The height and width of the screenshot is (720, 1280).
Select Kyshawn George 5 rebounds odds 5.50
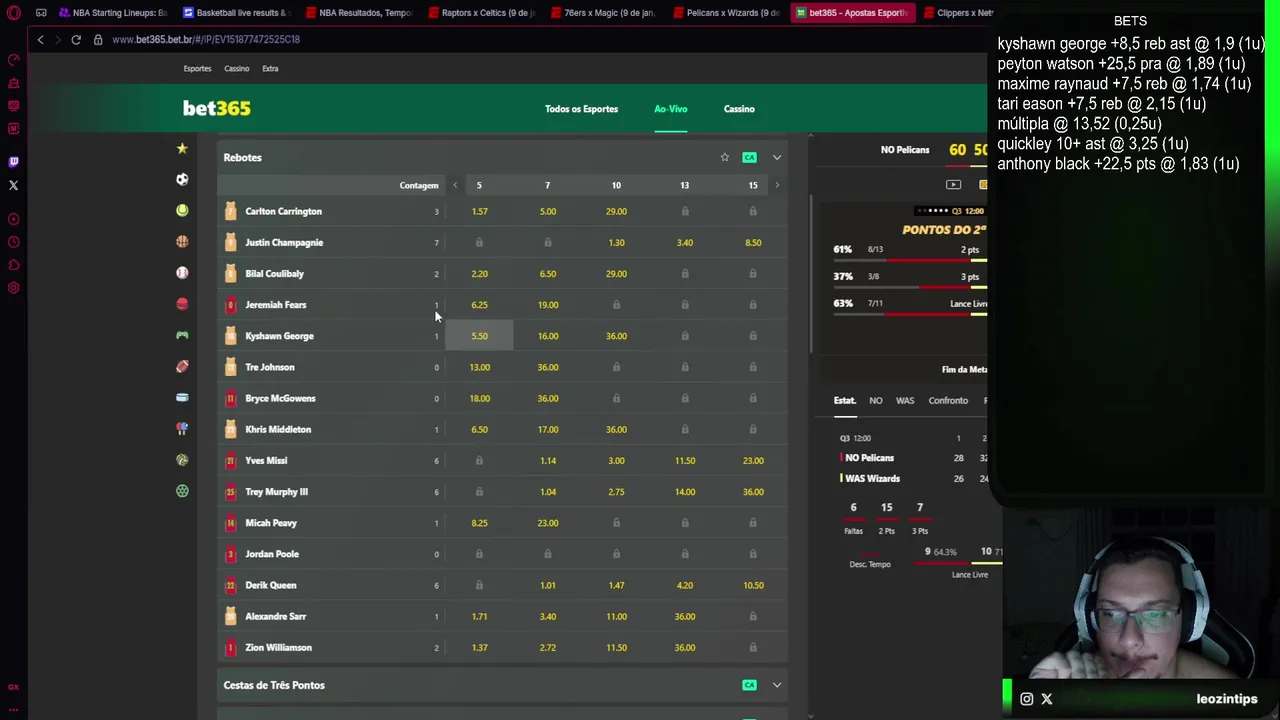[479, 336]
